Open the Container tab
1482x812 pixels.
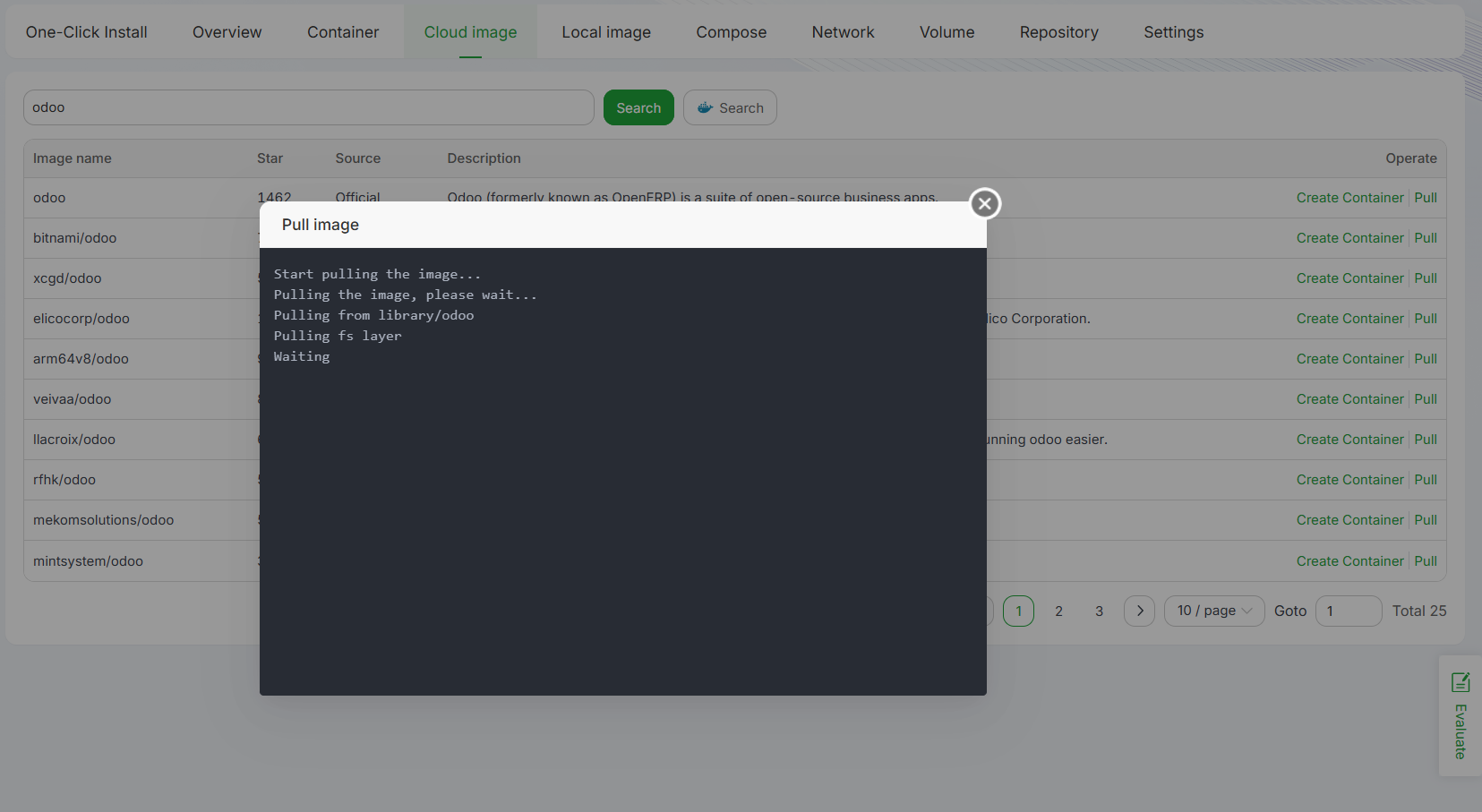[343, 32]
